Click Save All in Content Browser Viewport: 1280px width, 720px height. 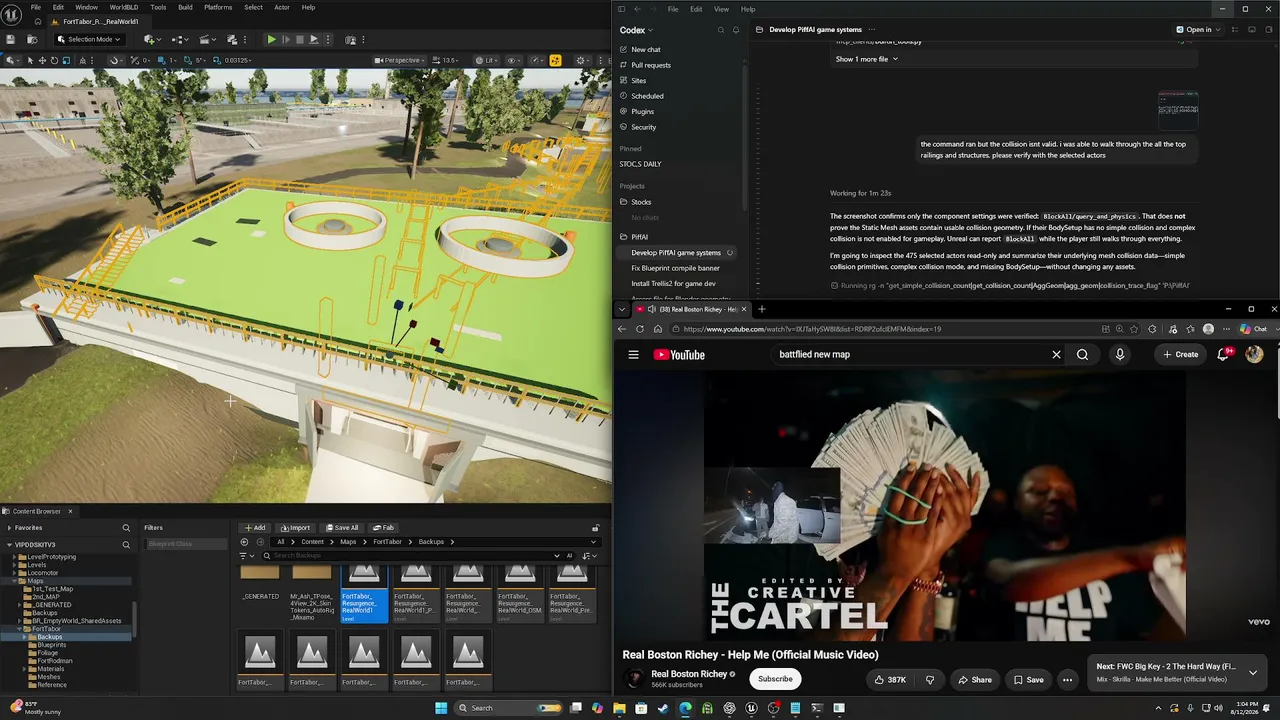coord(342,528)
